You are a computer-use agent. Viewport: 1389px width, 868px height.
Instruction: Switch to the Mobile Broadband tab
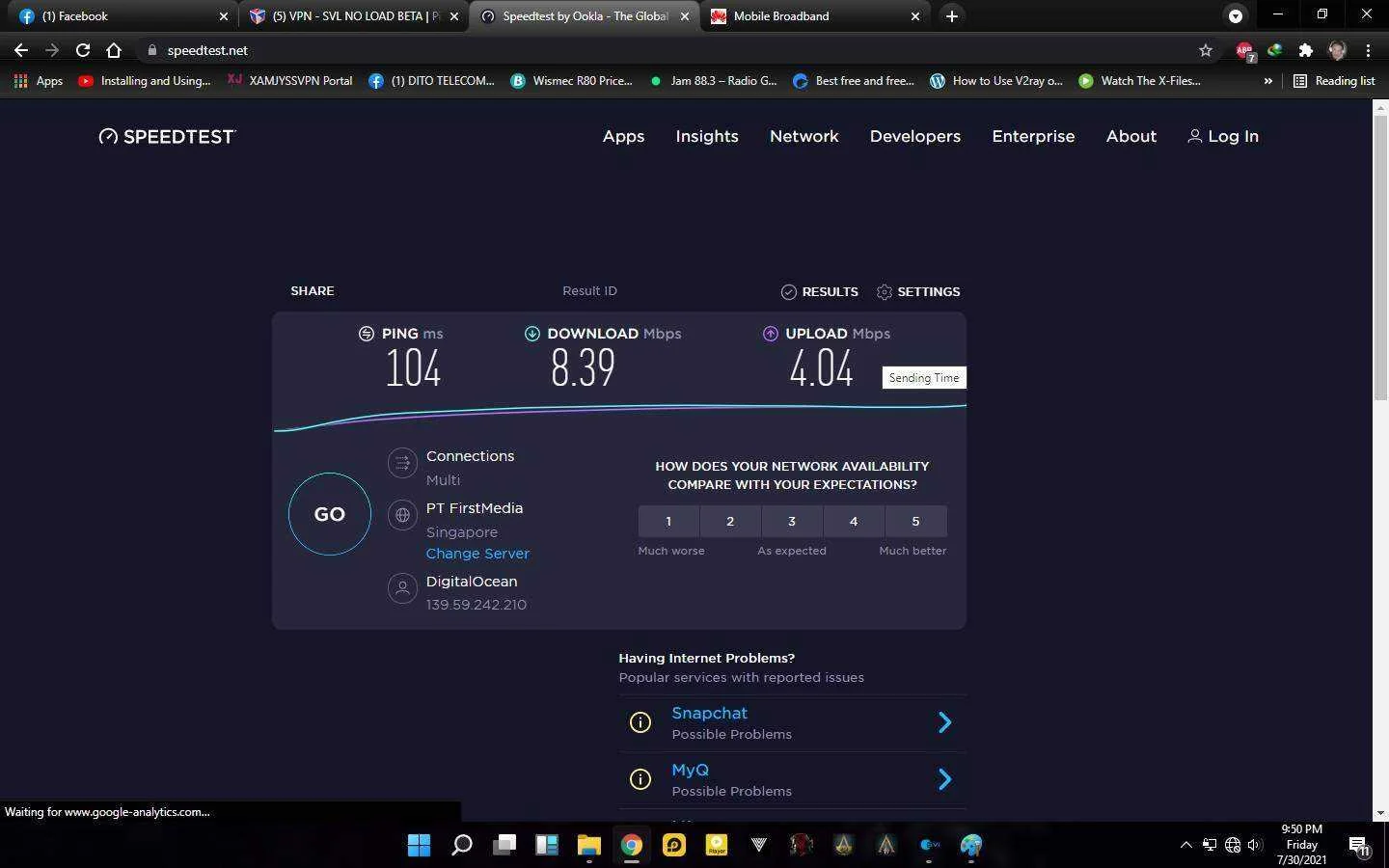click(x=814, y=16)
